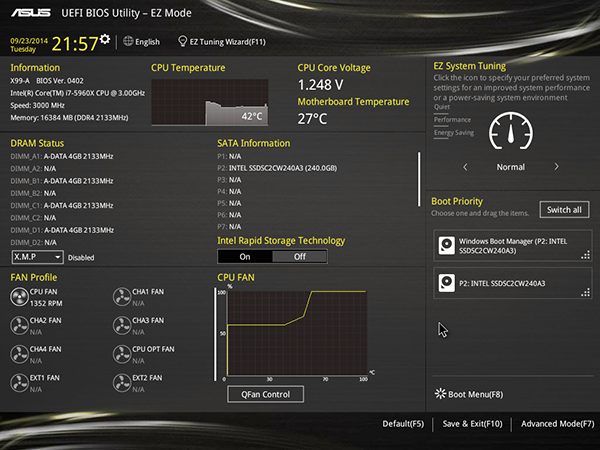Click the 1.248 V core voltage value
The height and width of the screenshot is (450, 600).
point(321,85)
